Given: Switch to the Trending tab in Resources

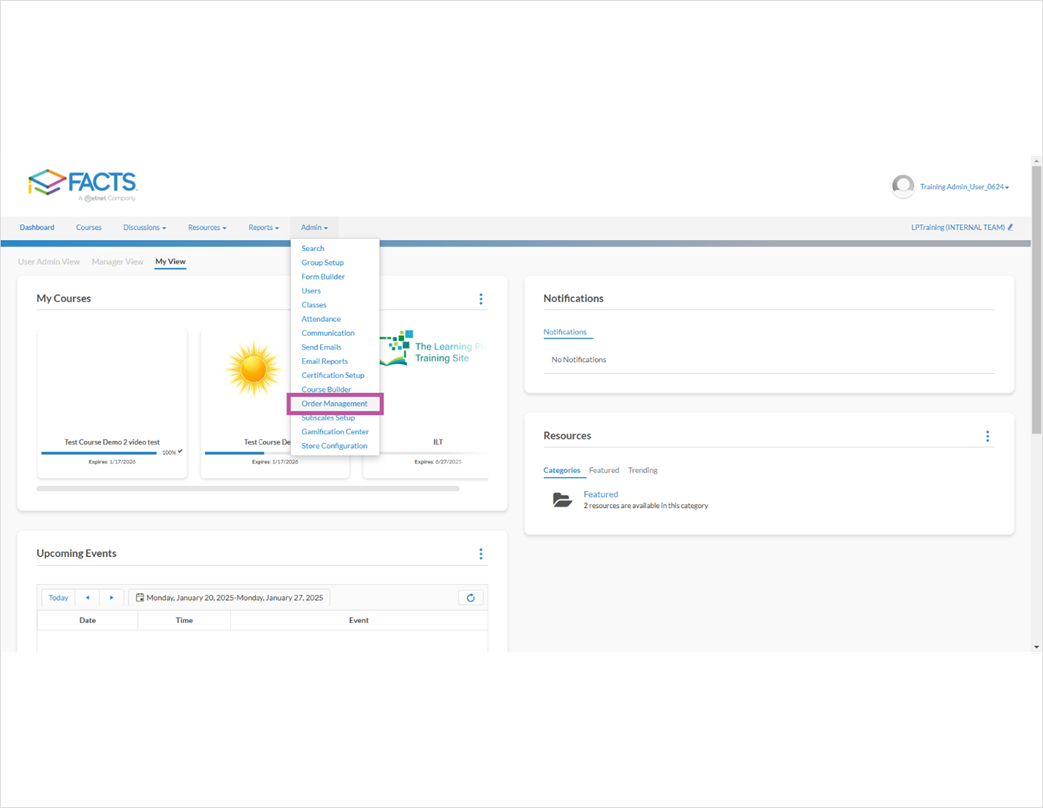Looking at the screenshot, I should (642, 470).
